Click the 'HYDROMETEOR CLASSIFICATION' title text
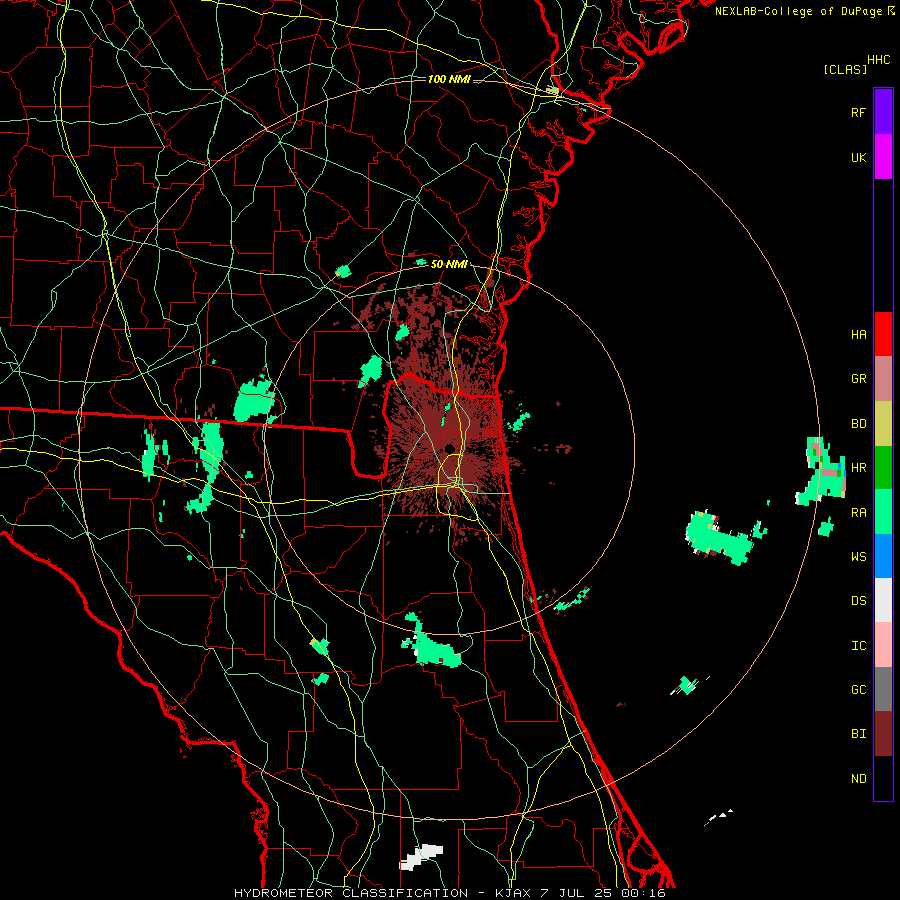900x900 pixels. (351, 893)
